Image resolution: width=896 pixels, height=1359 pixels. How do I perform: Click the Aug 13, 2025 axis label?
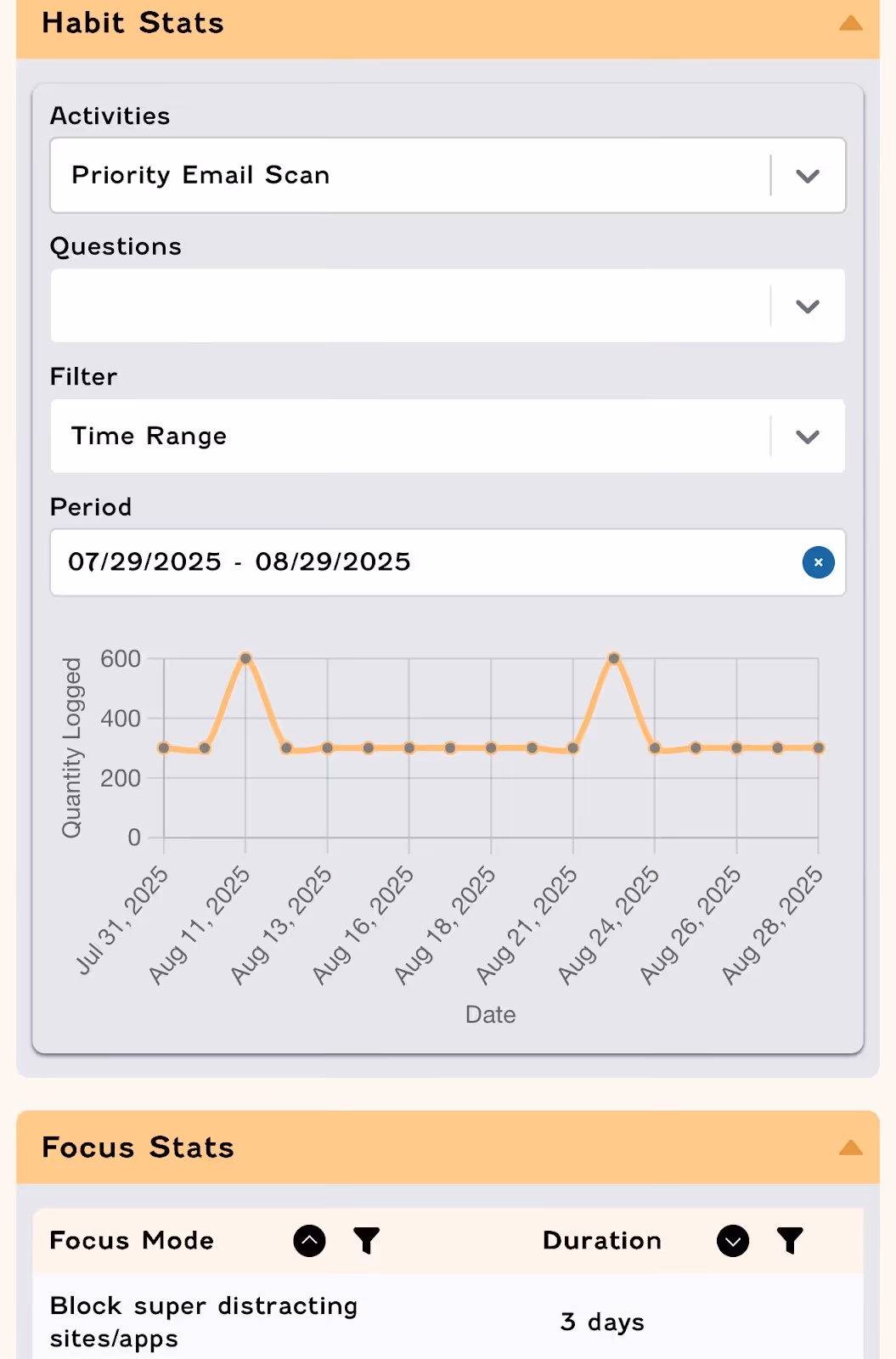tap(282, 925)
